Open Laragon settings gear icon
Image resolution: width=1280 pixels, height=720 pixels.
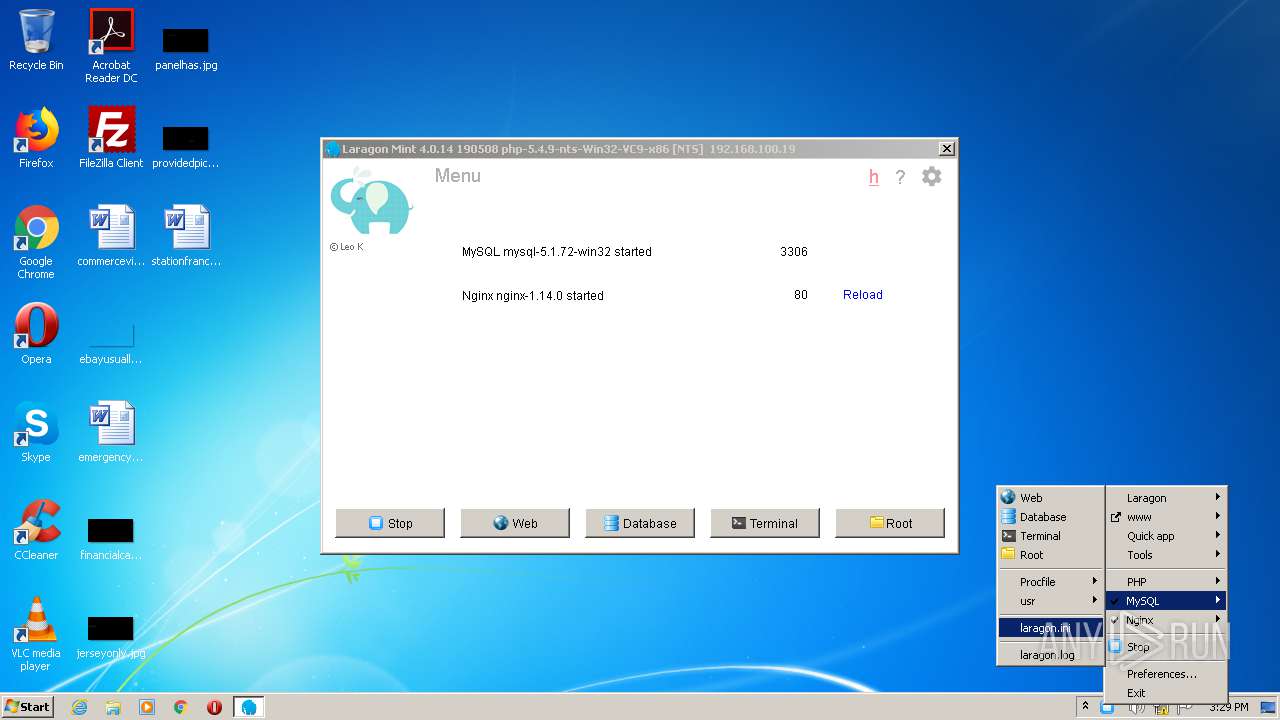931,177
